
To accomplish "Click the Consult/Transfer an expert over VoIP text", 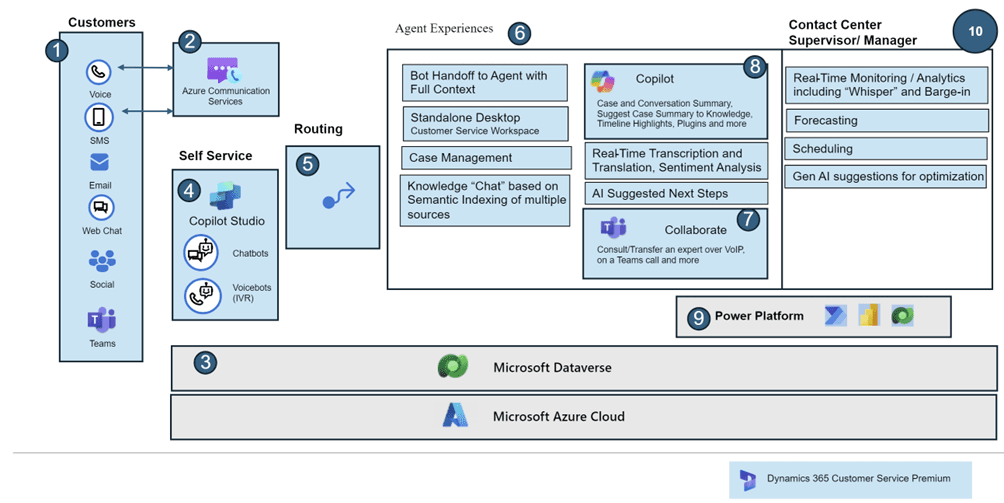I will coord(671,255).
